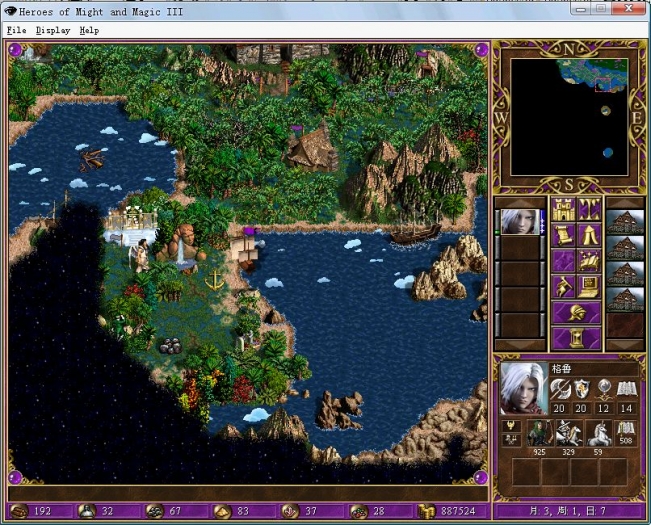651x525 pixels.
Task: Select the fourth town in town list
Action: pos(625,299)
